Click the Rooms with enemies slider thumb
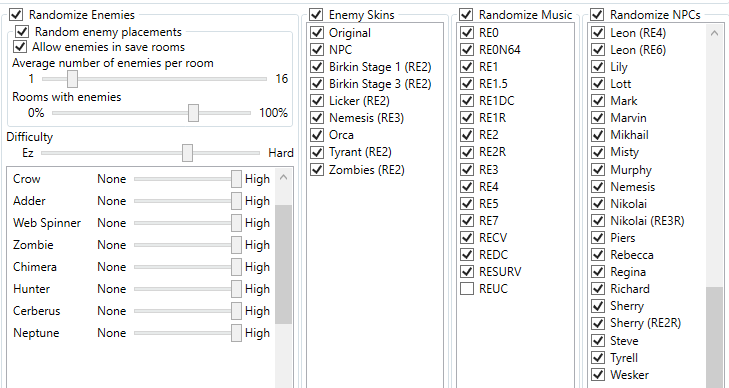 coord(193,113)
